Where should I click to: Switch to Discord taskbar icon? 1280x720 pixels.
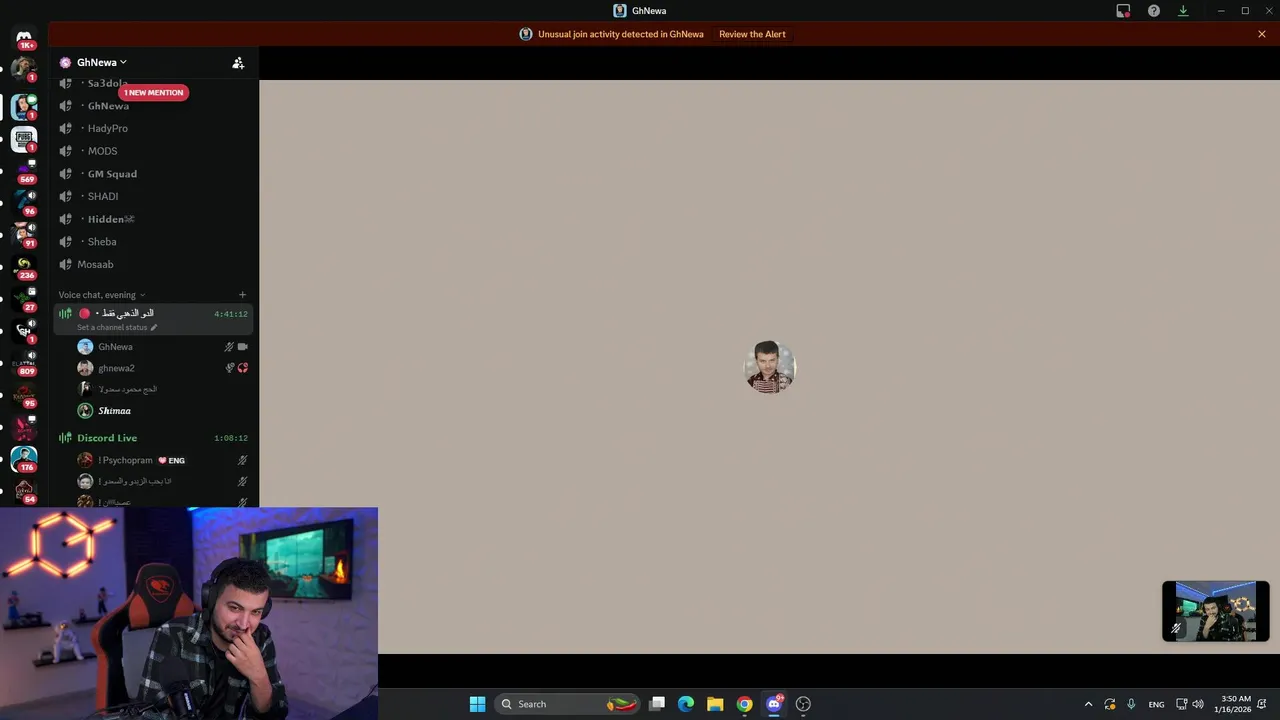click(773, 704)
